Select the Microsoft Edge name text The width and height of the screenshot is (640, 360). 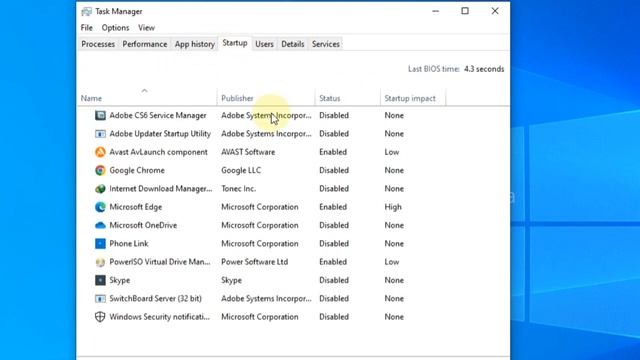136,207
